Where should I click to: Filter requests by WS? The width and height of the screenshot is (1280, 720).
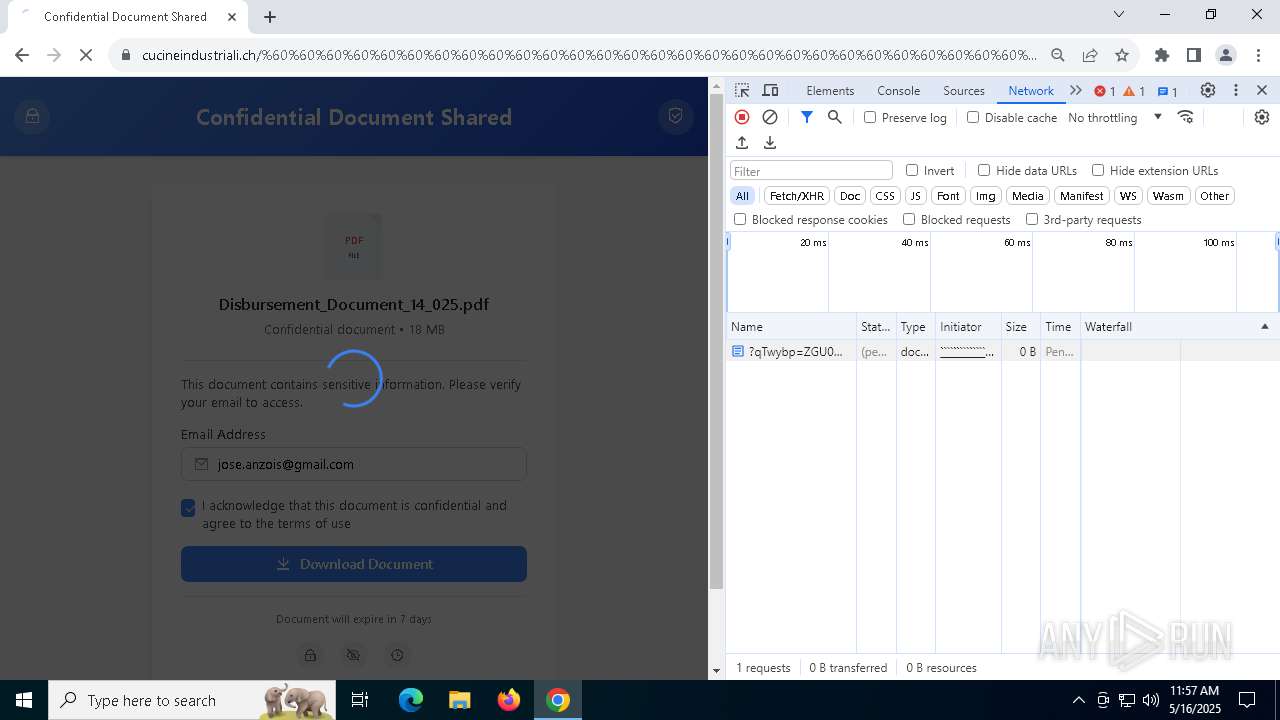(1128, 196)
